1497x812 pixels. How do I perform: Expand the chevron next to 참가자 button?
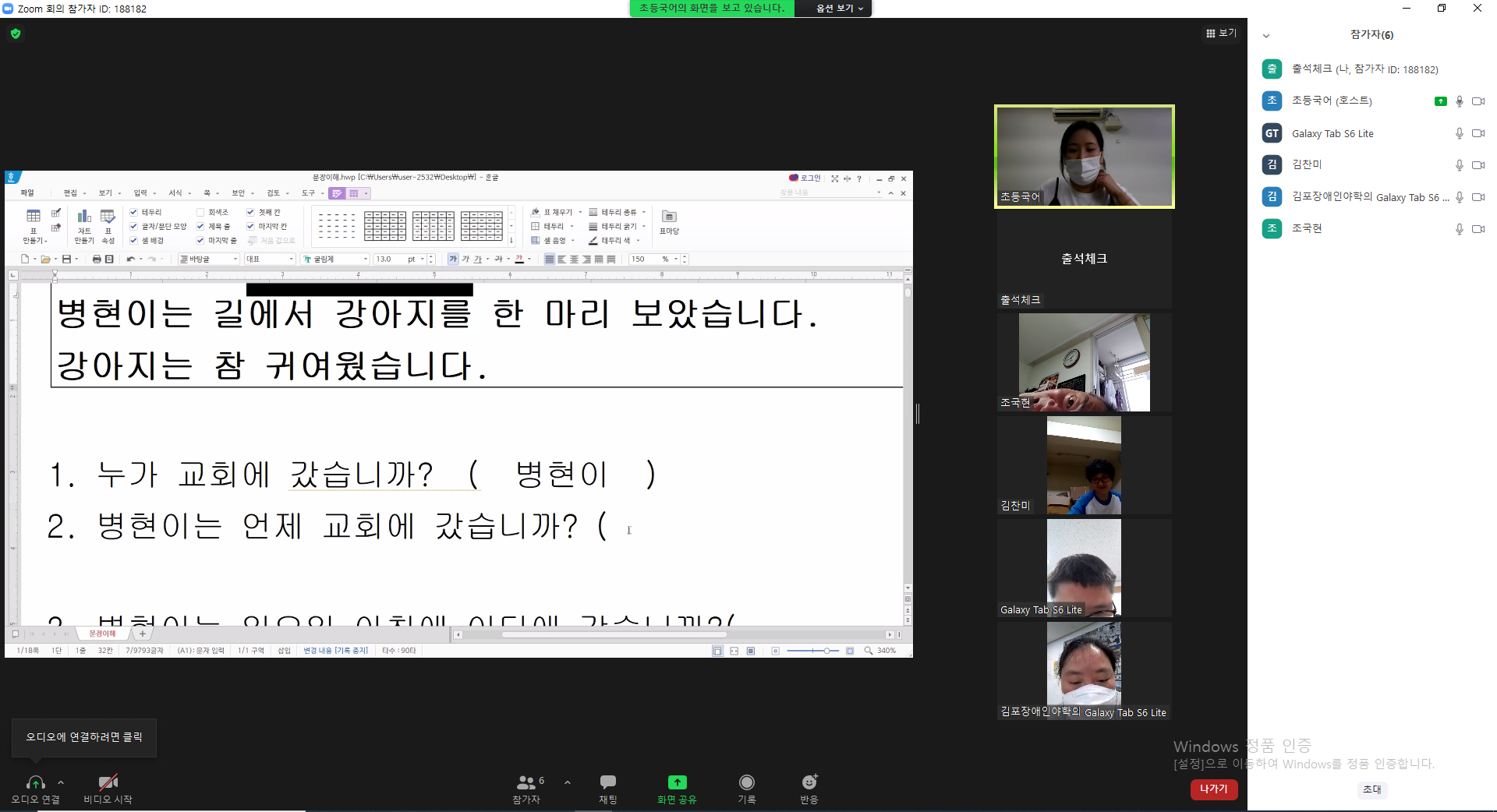[567, 782]
